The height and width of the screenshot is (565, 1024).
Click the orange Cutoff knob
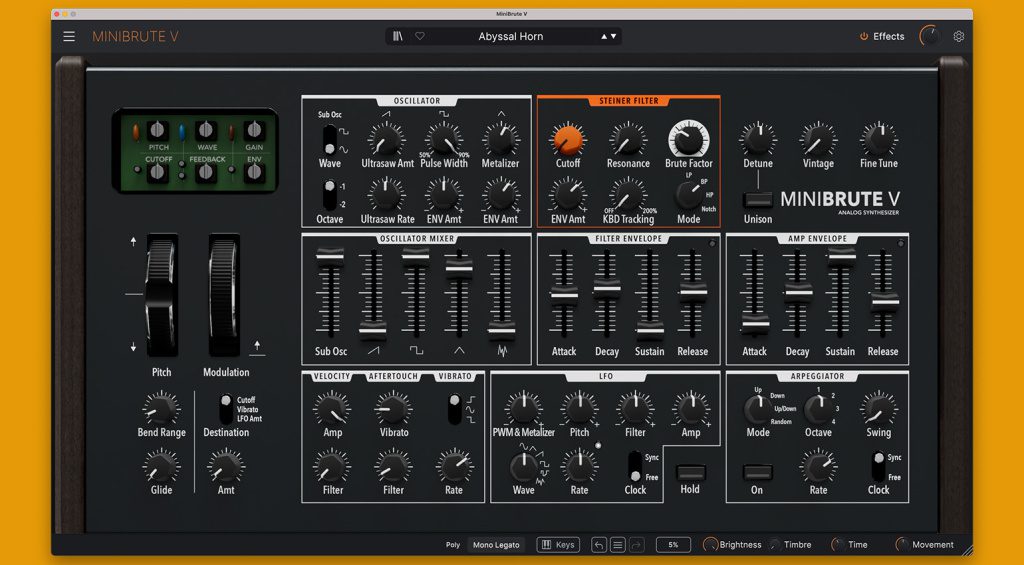(568, 140)
